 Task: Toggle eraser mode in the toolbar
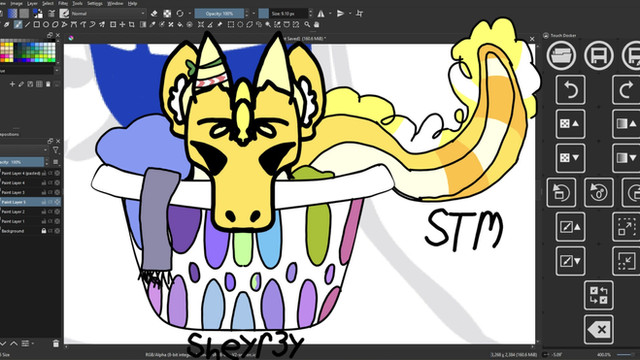tap(154, 13)
